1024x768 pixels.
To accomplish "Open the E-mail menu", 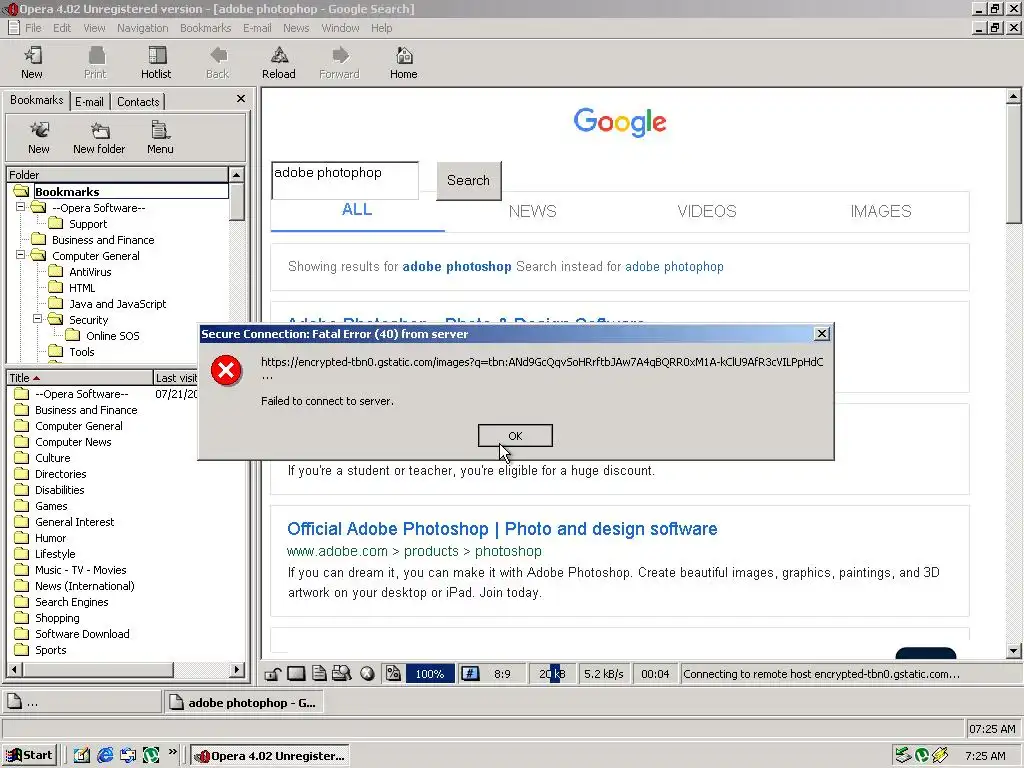I will click(257, 28).
